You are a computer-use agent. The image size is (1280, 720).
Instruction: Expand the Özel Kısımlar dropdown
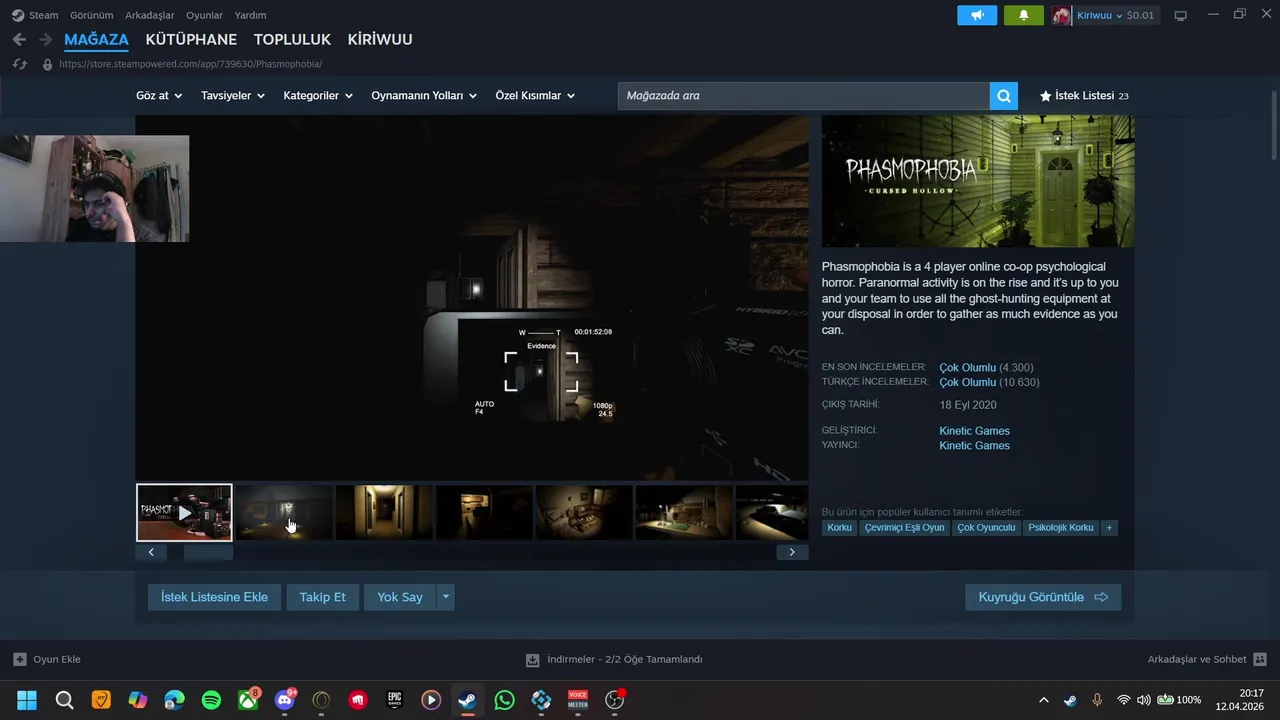click(x=535, y=96)
